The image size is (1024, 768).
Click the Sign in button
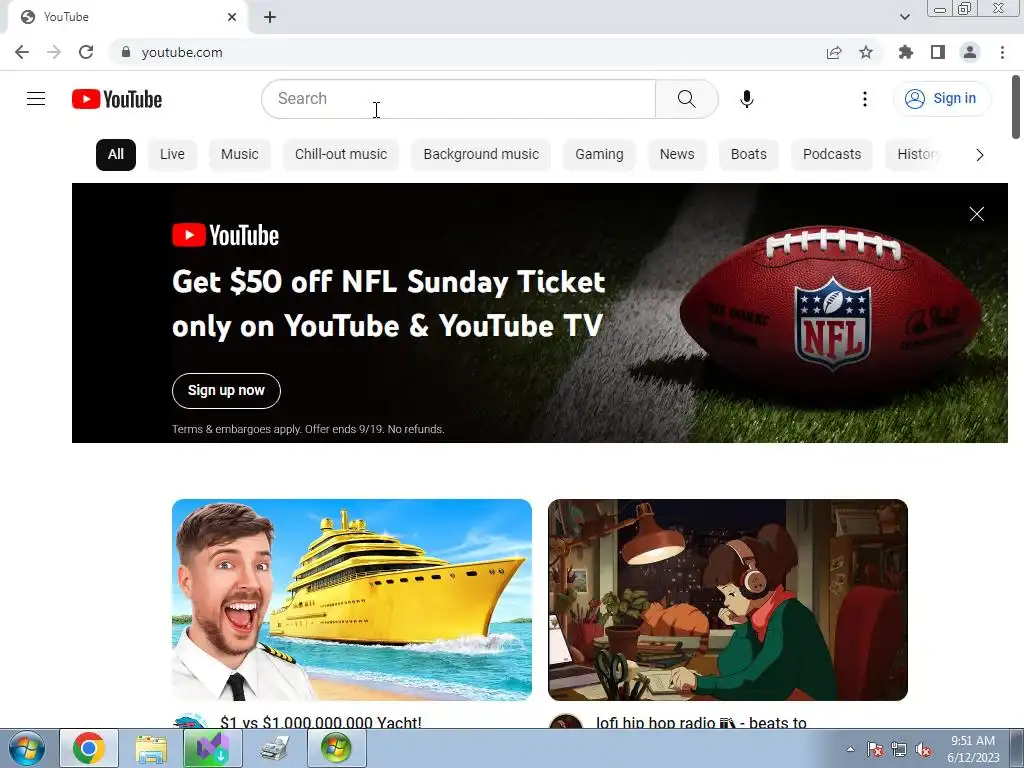(941, 99)
